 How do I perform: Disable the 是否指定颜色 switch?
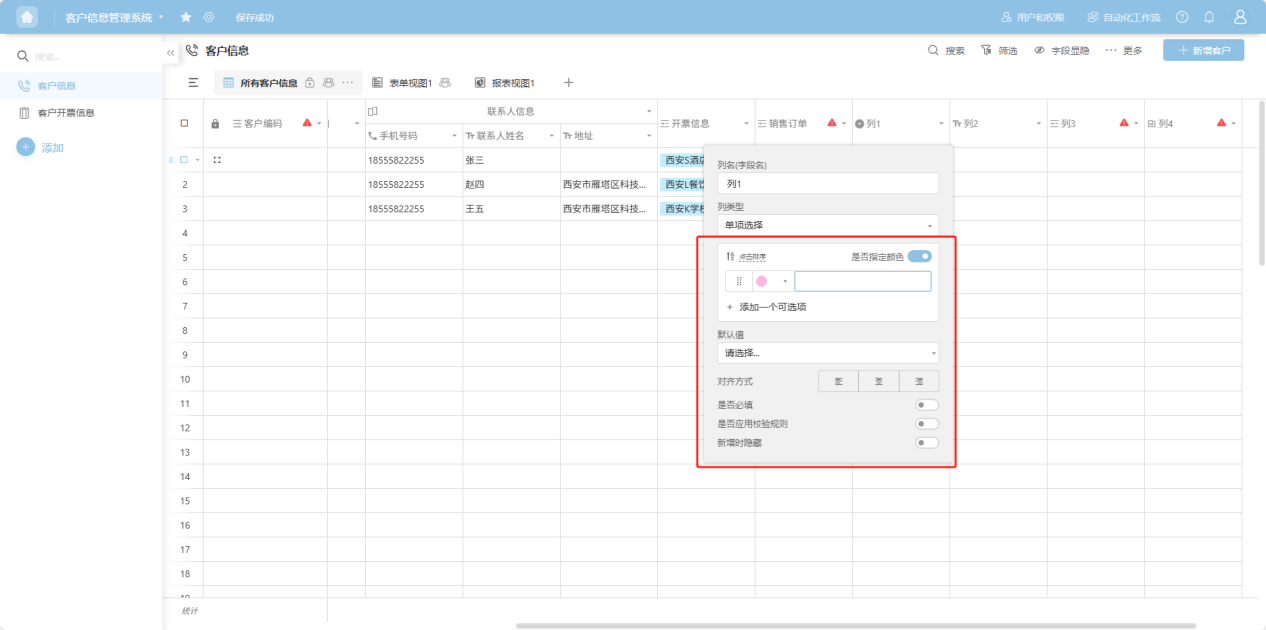point(919,257)
